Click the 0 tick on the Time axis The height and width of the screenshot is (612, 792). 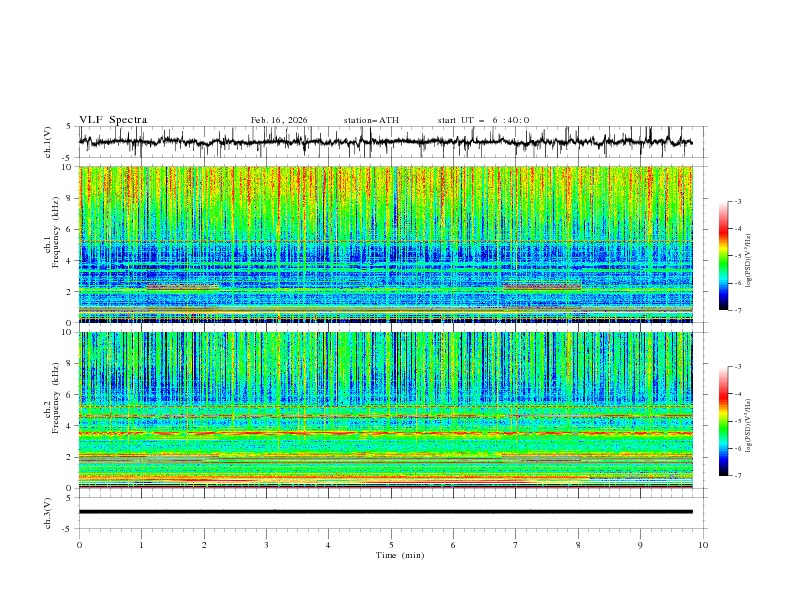[x=79, y=545]
